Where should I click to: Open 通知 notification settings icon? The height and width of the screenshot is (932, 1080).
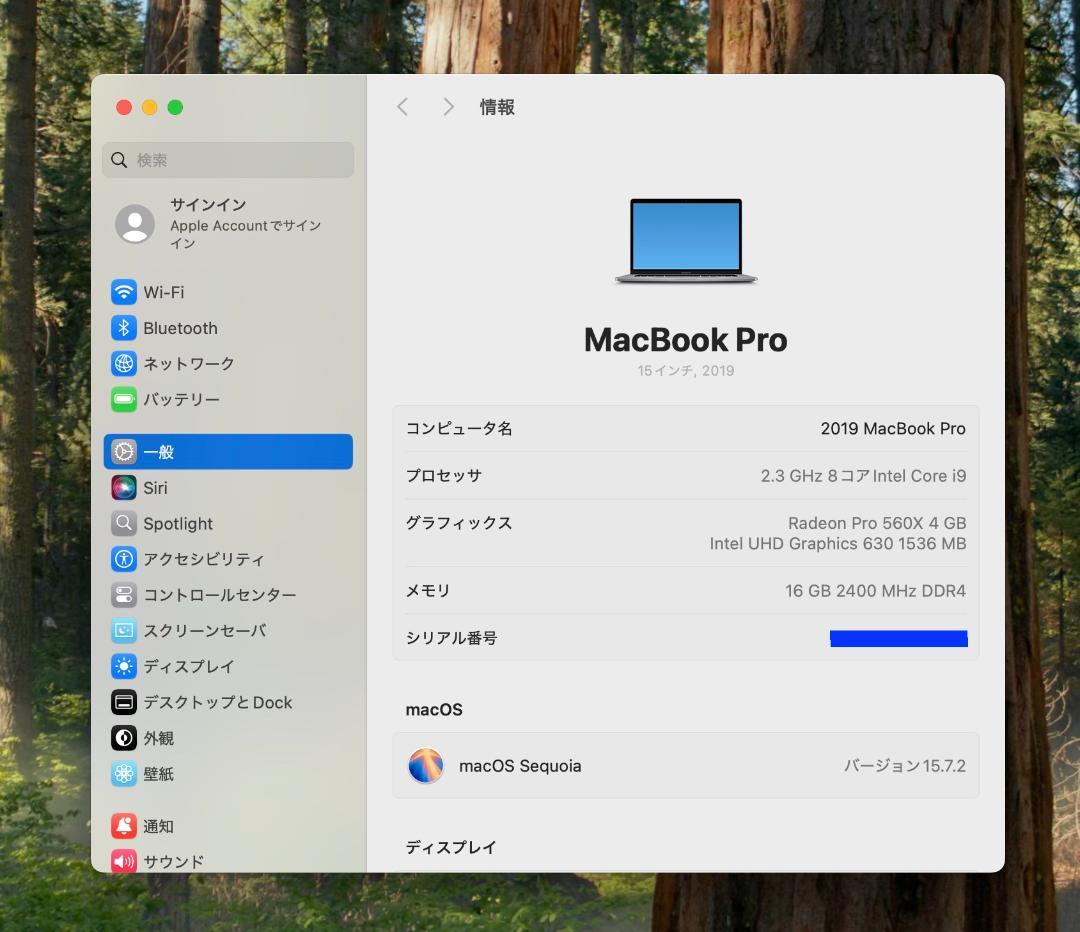124,826
